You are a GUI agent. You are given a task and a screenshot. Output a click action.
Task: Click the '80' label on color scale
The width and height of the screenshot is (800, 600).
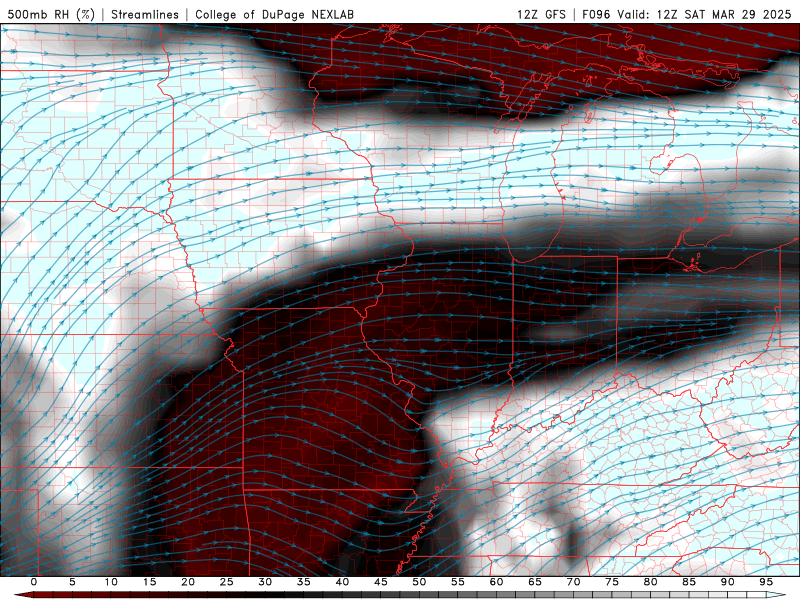(650, 582)
